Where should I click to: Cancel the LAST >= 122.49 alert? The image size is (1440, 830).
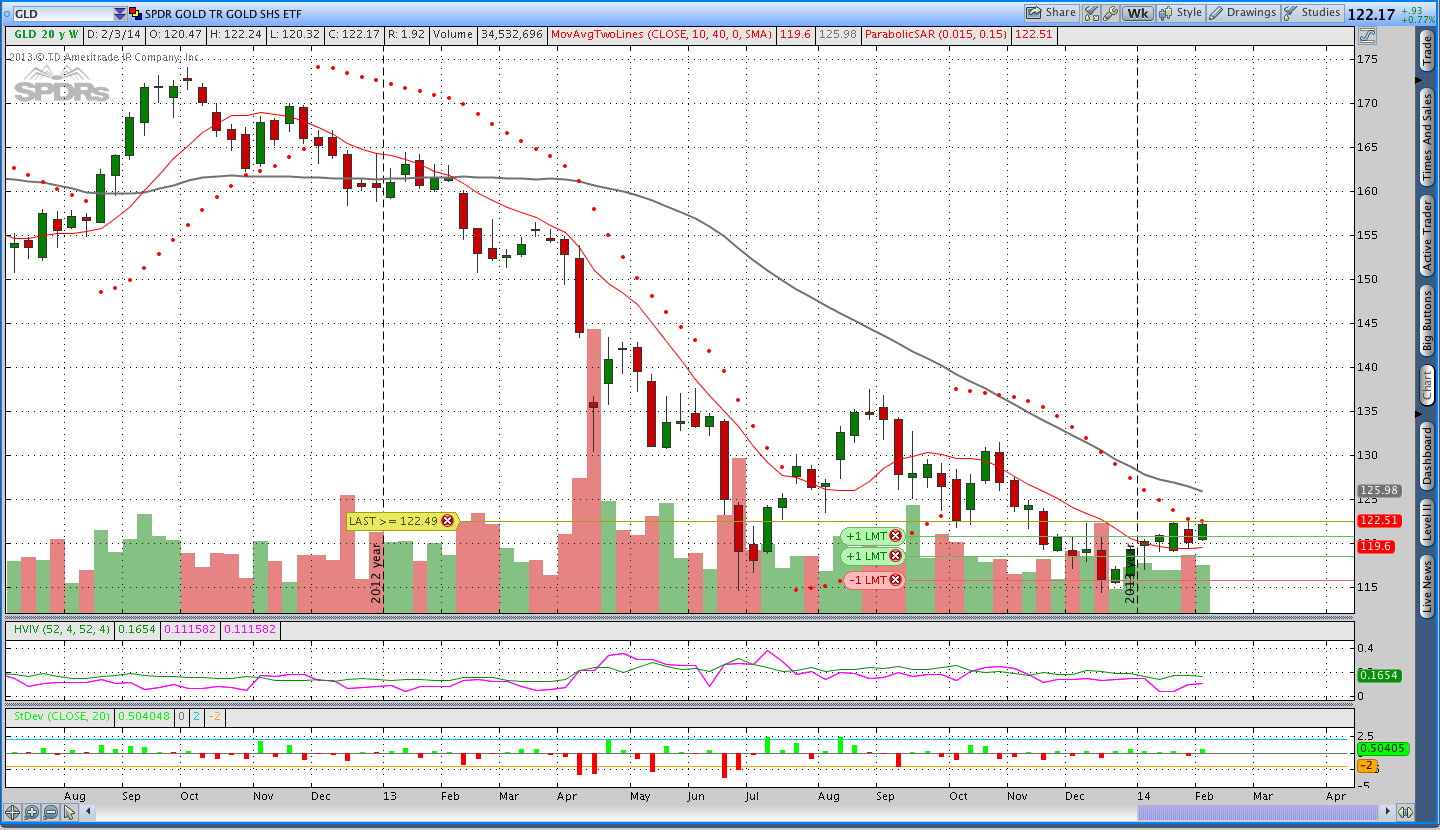(447, 521)
